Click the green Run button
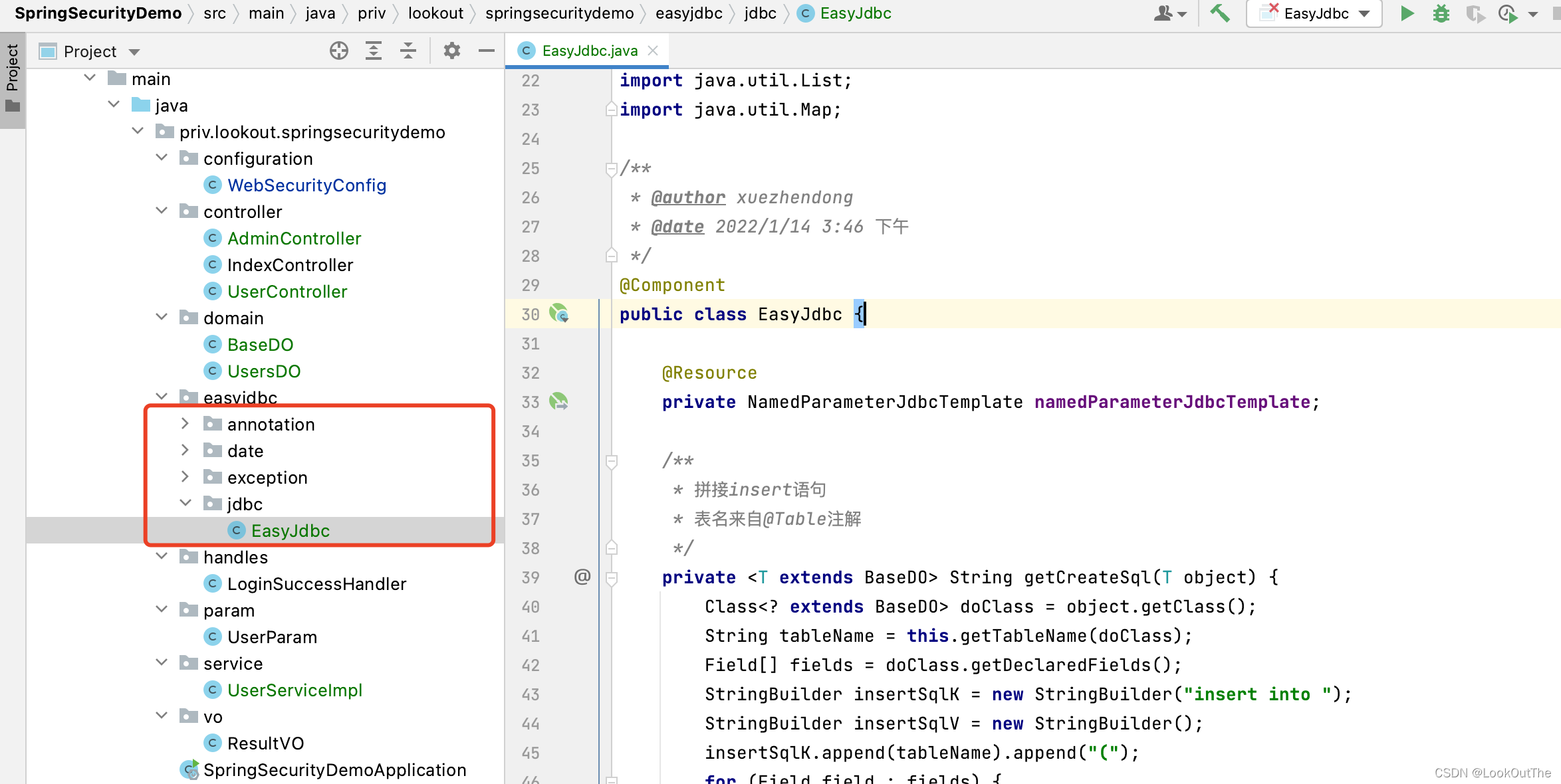Viewport: 1561px width, 784px height. tap(1407, 13)
